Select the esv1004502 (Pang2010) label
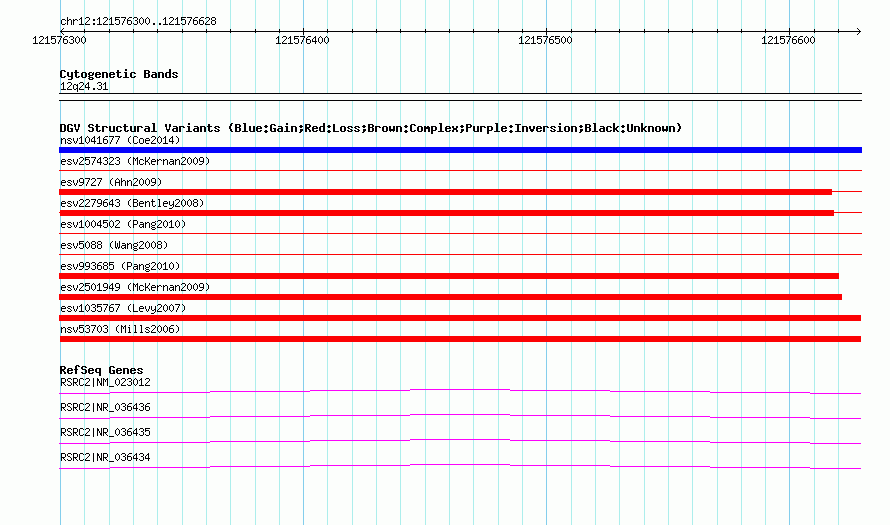Viewport: 890px width, 525px height. (x=123, y=224)
